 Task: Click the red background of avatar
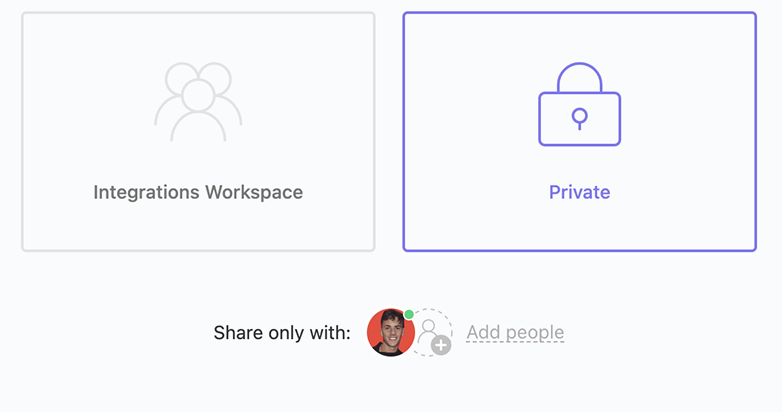[x=373, y=332]
